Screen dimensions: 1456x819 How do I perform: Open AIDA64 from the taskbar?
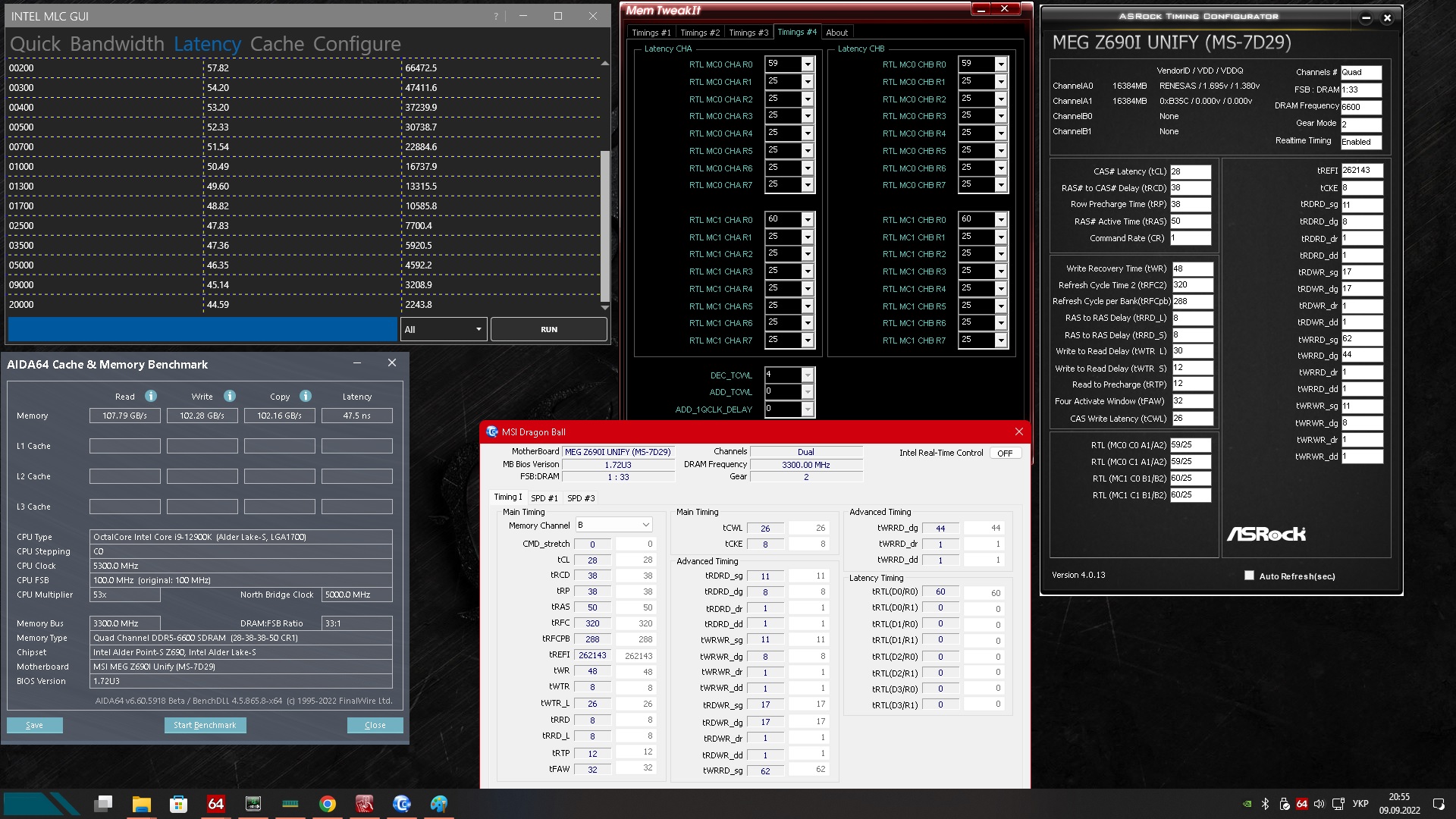click(215, 804)
